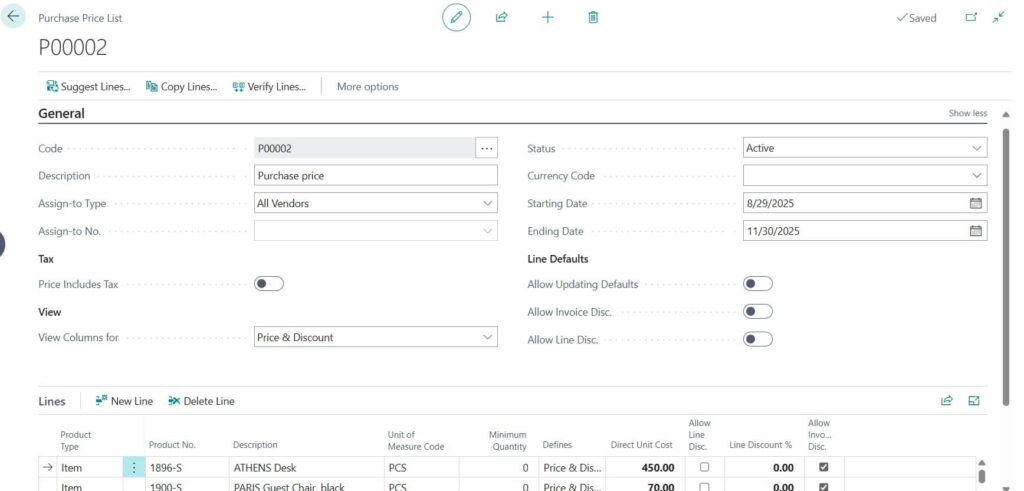The width and height of the screenshot is (1024, 491).
Task: Click the Unit of Measure Code column header
Action: pyautogui.click(x=416, y=440)
